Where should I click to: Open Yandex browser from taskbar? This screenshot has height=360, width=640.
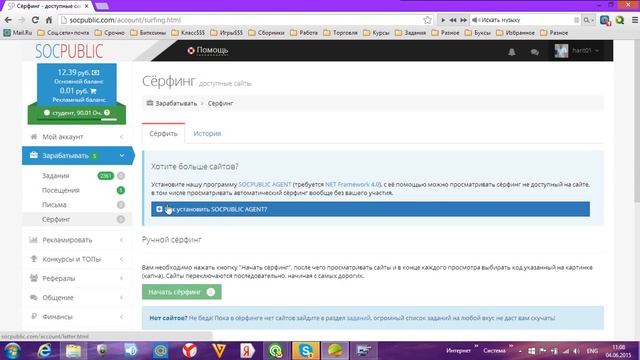190,351
